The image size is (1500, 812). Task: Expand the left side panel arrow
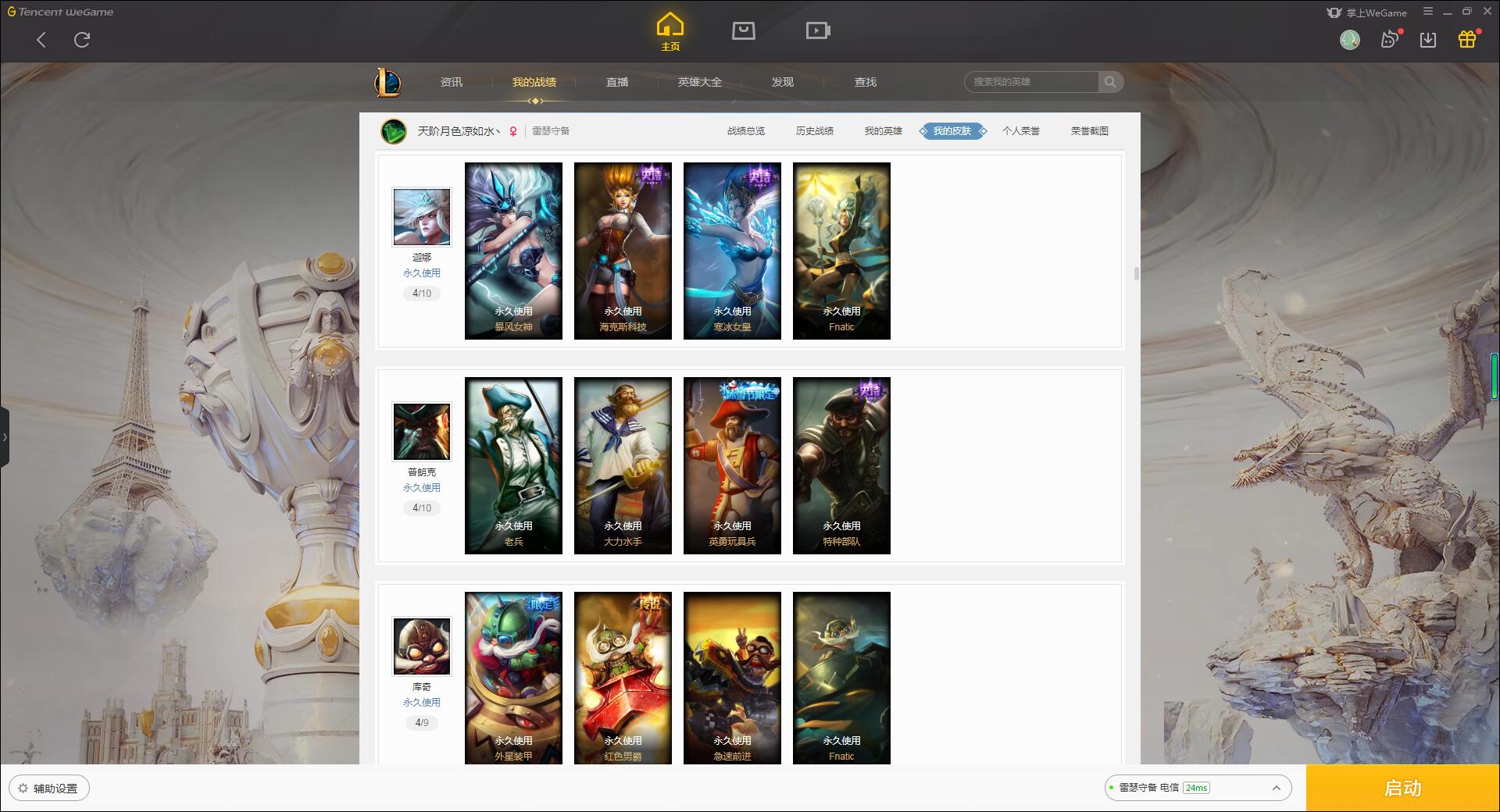pos(5,437)
